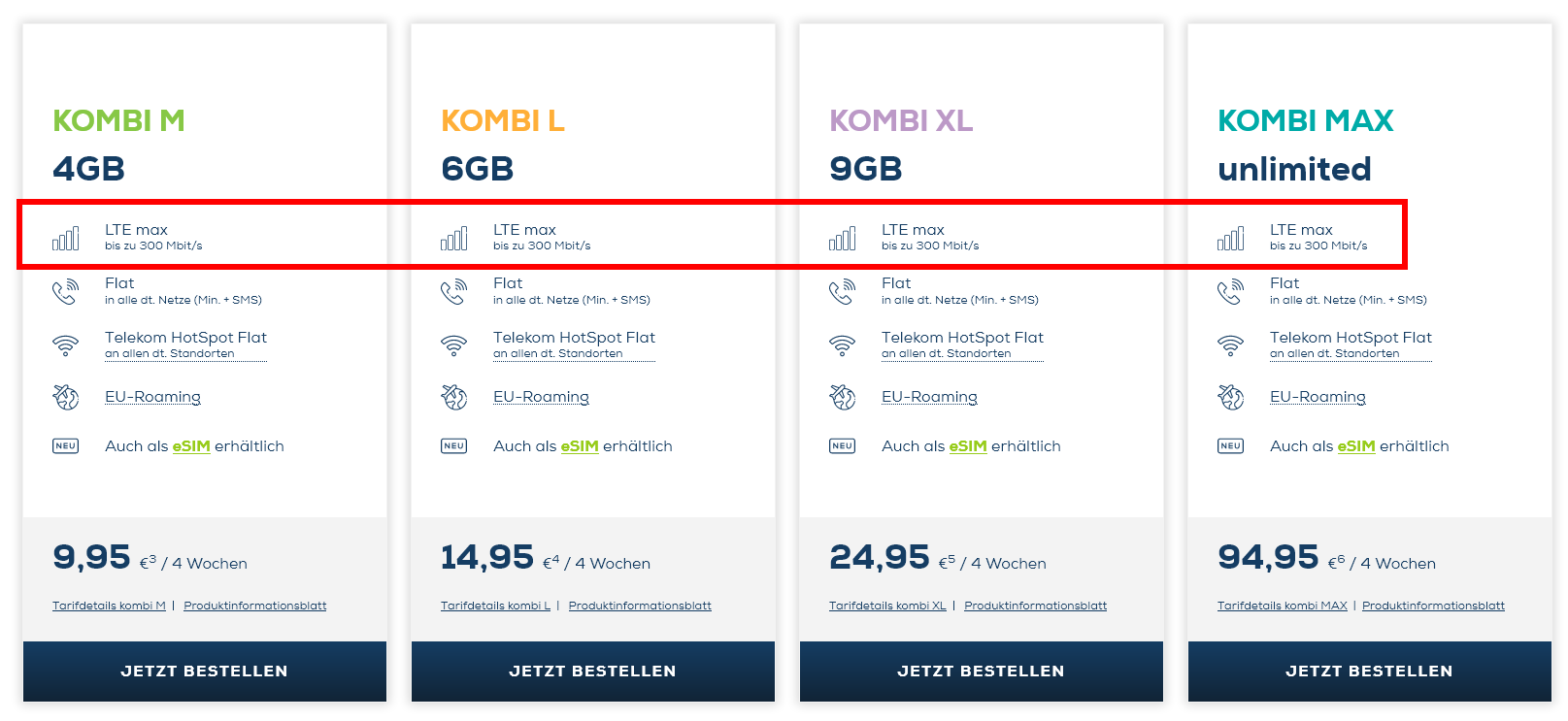Open Tarifdetails kombi M link

pyautogui.click(x=109, y=606)
